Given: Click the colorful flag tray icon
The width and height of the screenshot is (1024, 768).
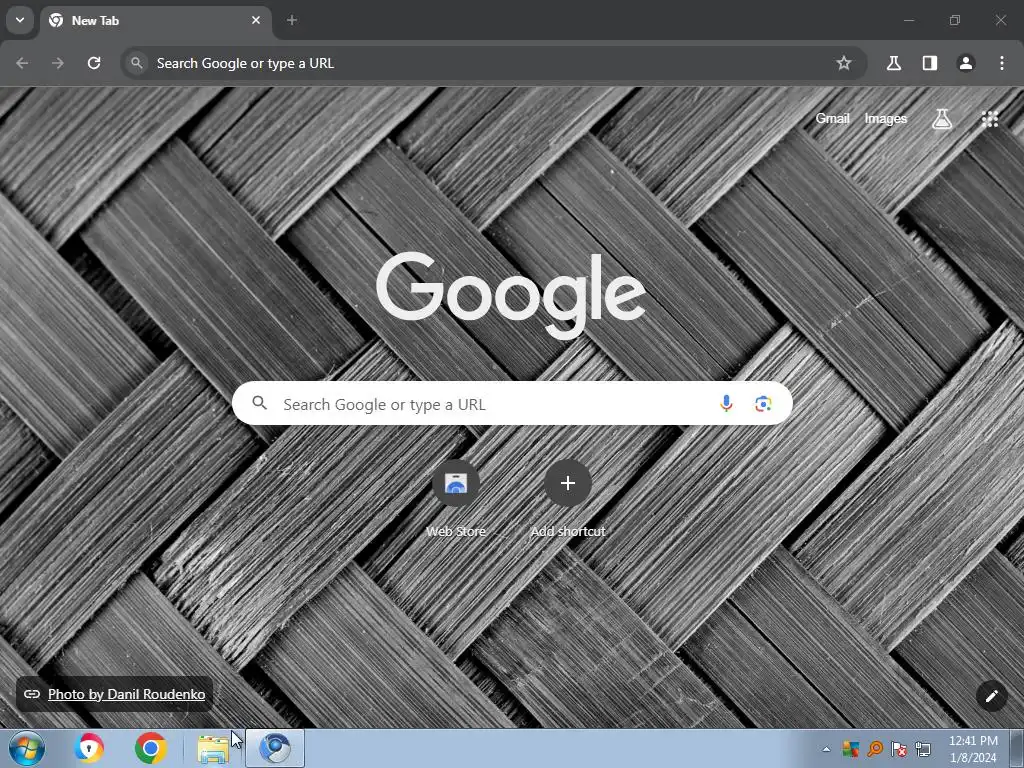Looking at the screenshot, I should pos(850,749).
